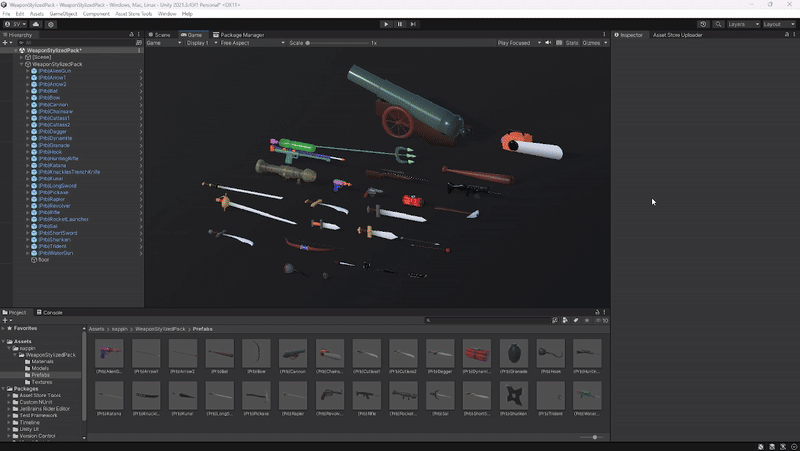Open the version control settings gear icon
Viewport: 800px width, 451px height.
pos(51,24)
